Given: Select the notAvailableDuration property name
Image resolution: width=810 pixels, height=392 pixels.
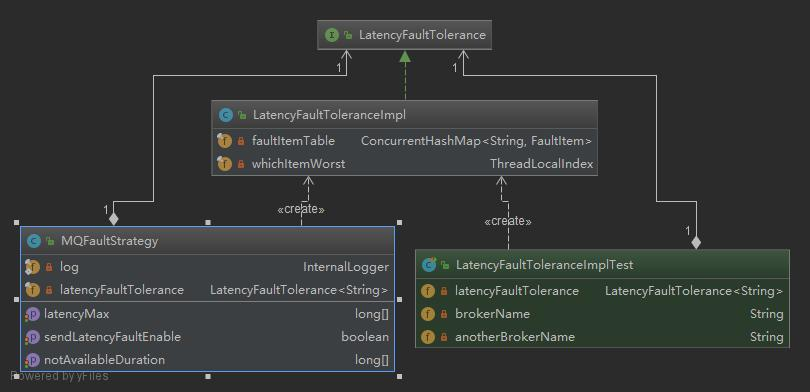Looking at the screenshot, I should (x=104, y=360).
